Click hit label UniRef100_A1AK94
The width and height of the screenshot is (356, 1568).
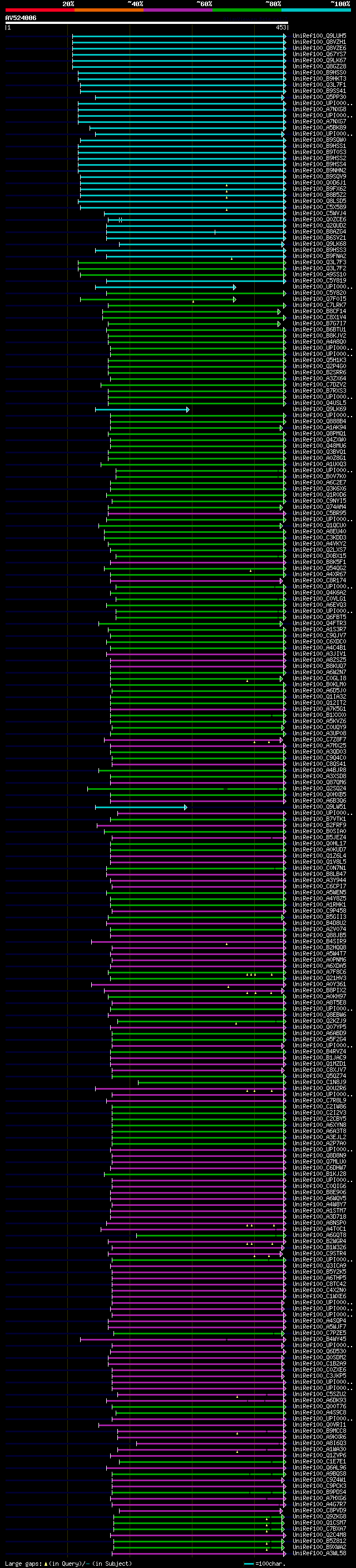[x=319, y=427]
